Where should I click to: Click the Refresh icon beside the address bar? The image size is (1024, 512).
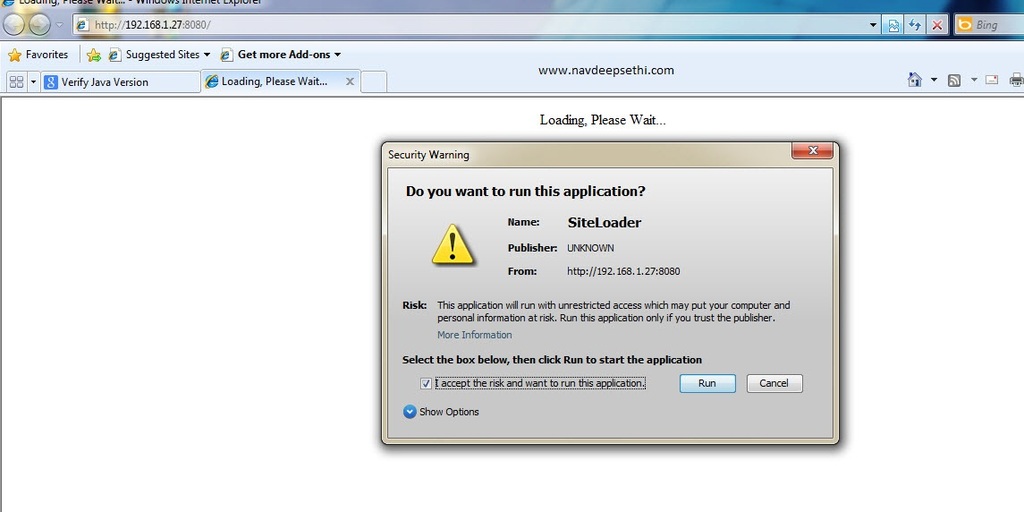click(915, 25)
